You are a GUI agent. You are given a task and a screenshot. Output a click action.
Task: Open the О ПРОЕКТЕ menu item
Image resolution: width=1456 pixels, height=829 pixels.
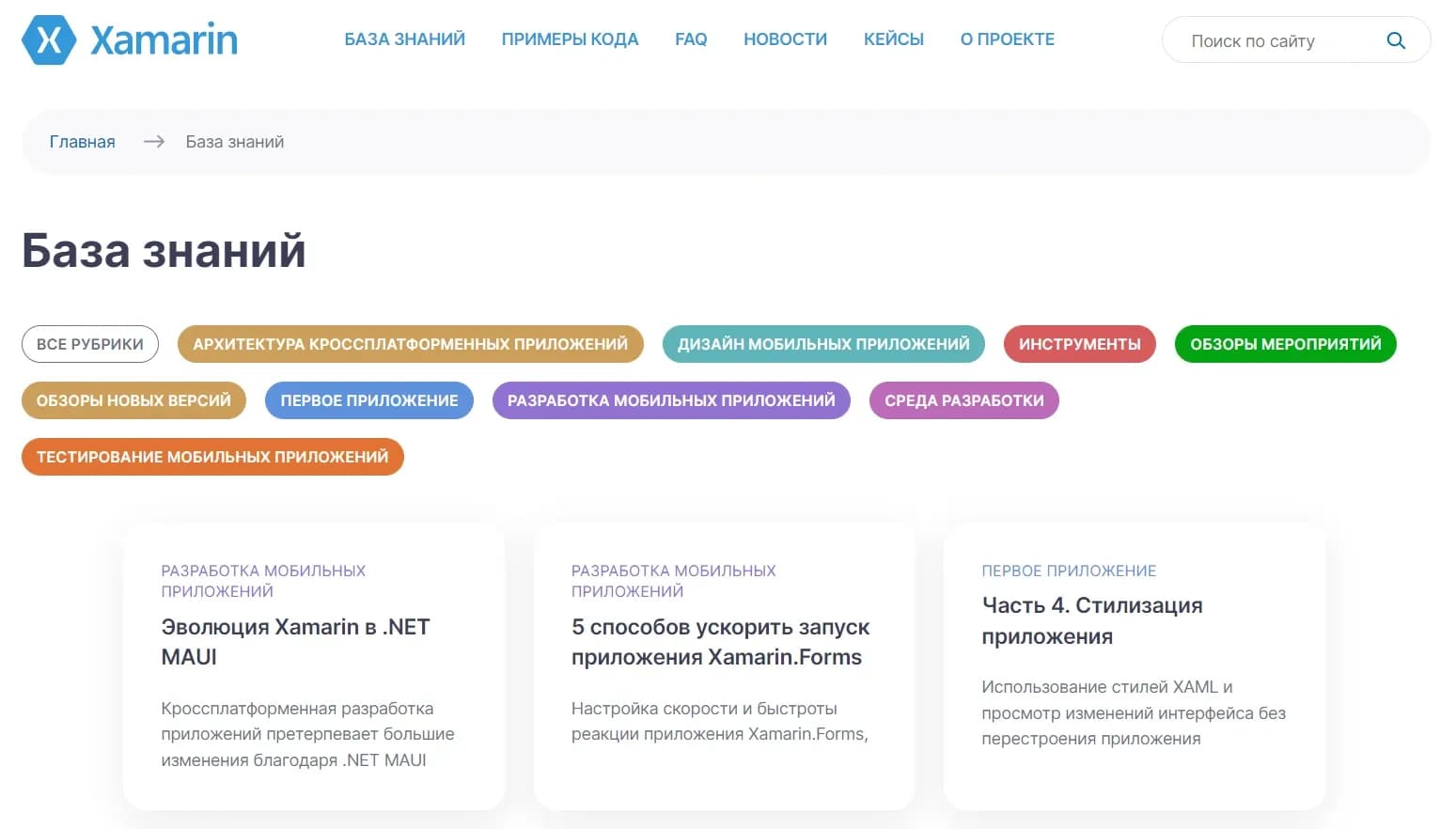click(1007, 39)
